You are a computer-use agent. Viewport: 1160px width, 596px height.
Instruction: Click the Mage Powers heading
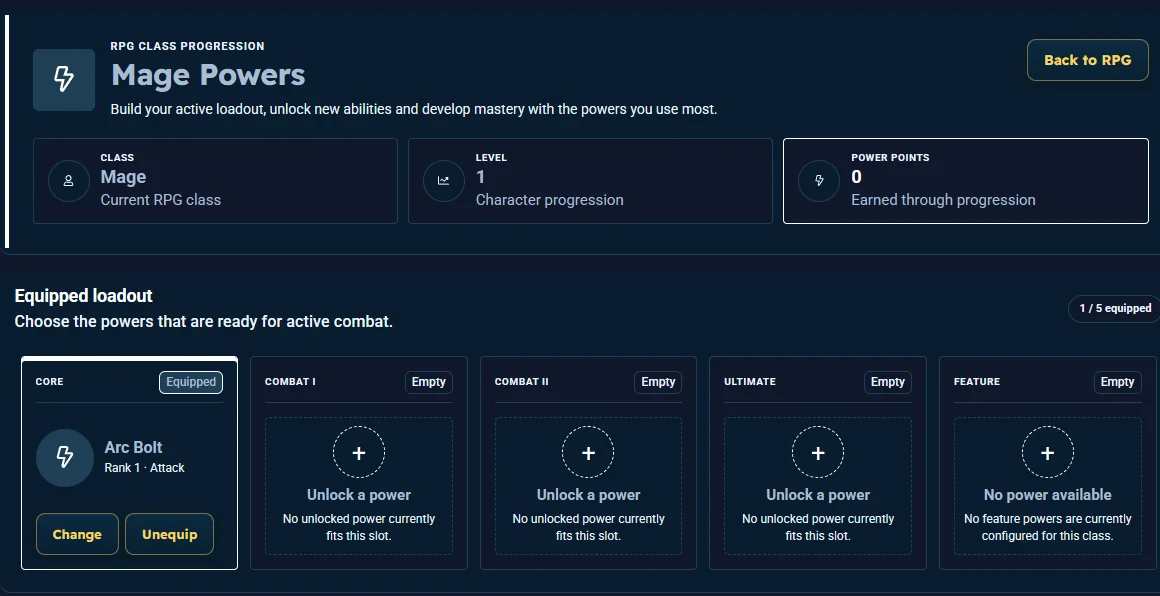tap(208, 75)
